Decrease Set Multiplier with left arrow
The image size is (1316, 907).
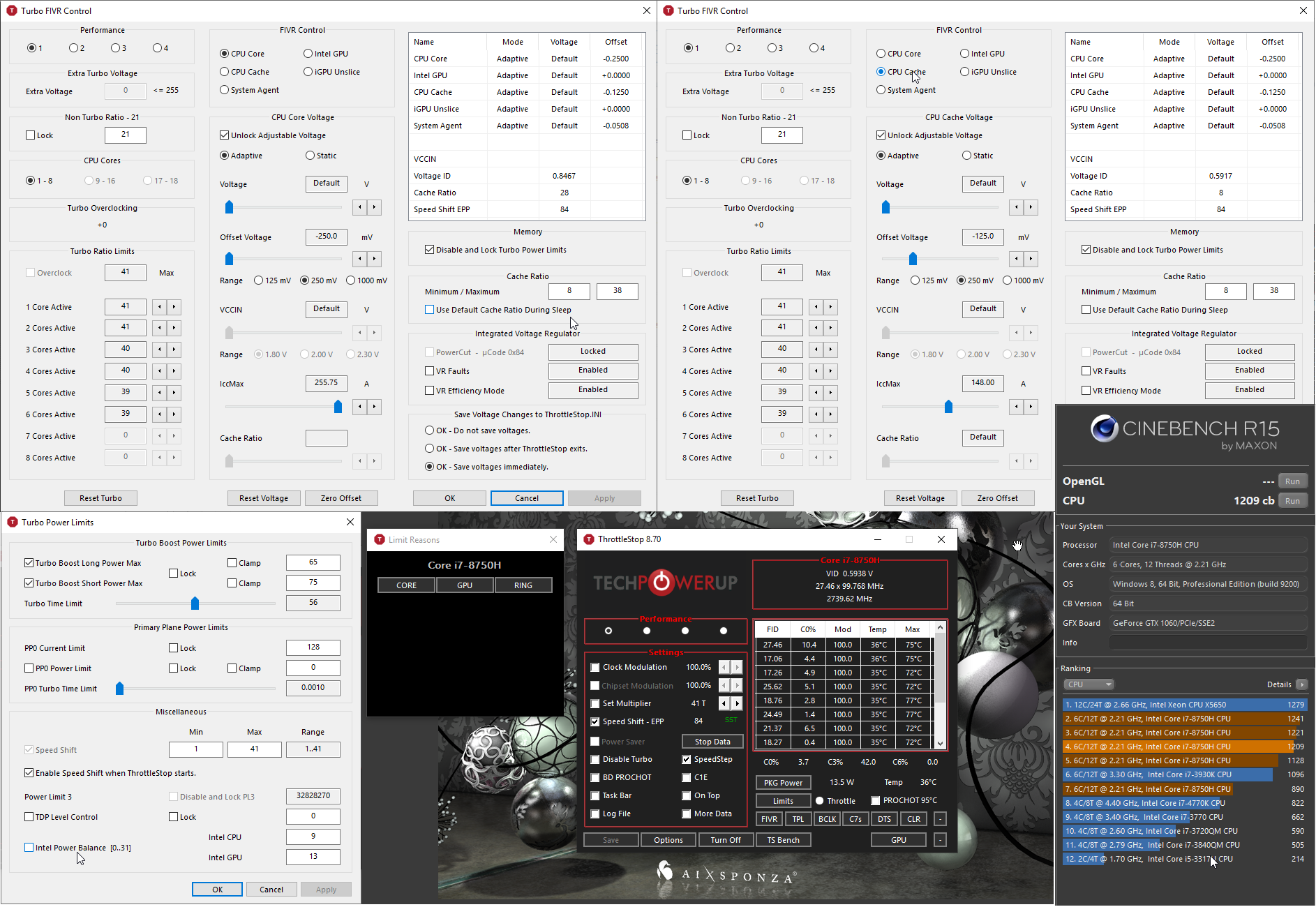click(x=724, y=703)
